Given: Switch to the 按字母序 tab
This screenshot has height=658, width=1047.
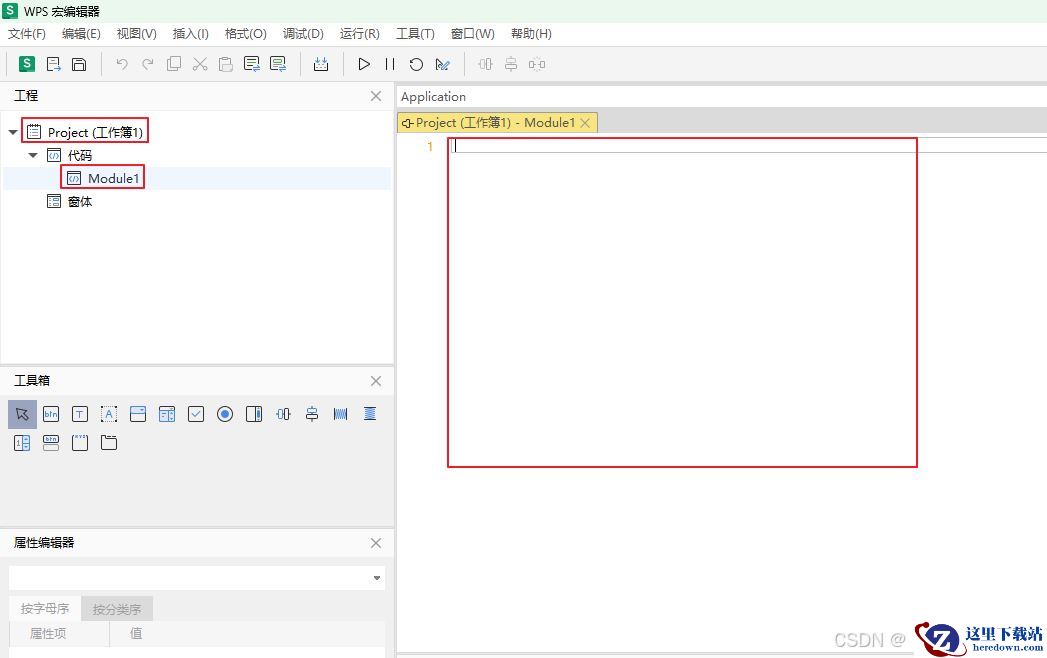Looking at the screenshot, I should coord(45,609).
